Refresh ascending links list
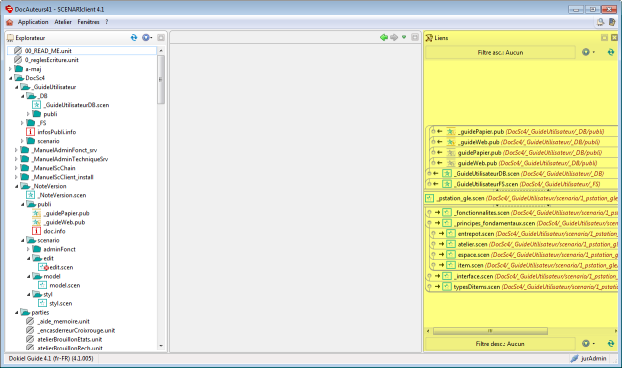This screenshot has width=622, height=368. pyautogui.click(x=611, y=52)
